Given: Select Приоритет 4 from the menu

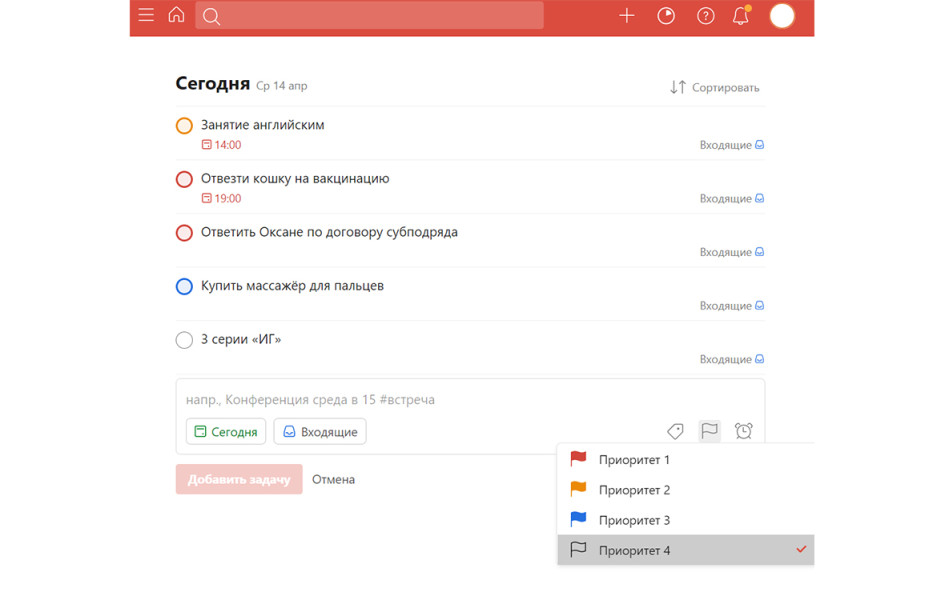Looking at the screenshot, I should (x=686, y=550).
